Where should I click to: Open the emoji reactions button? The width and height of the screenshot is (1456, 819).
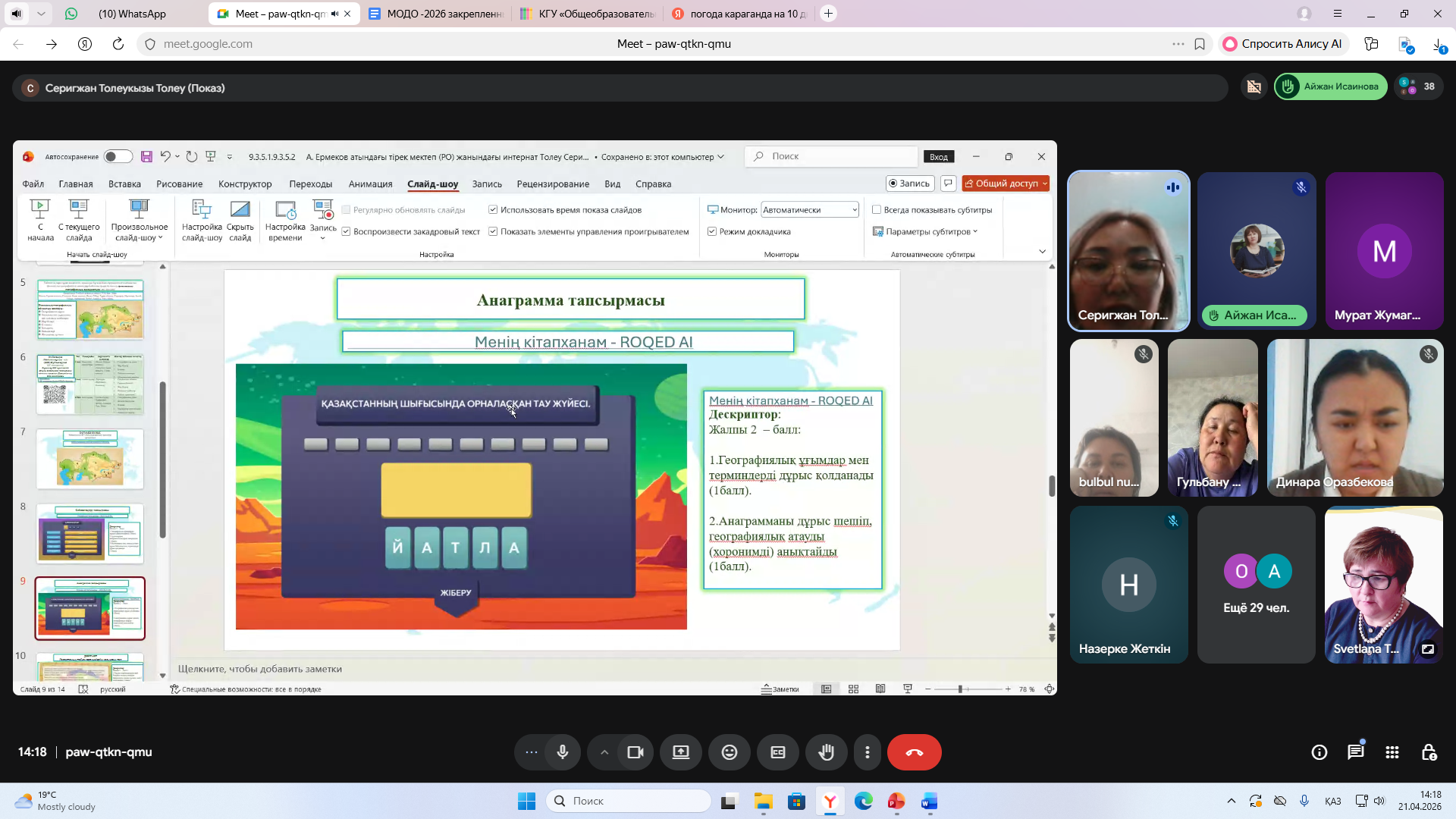click(730, 752)
